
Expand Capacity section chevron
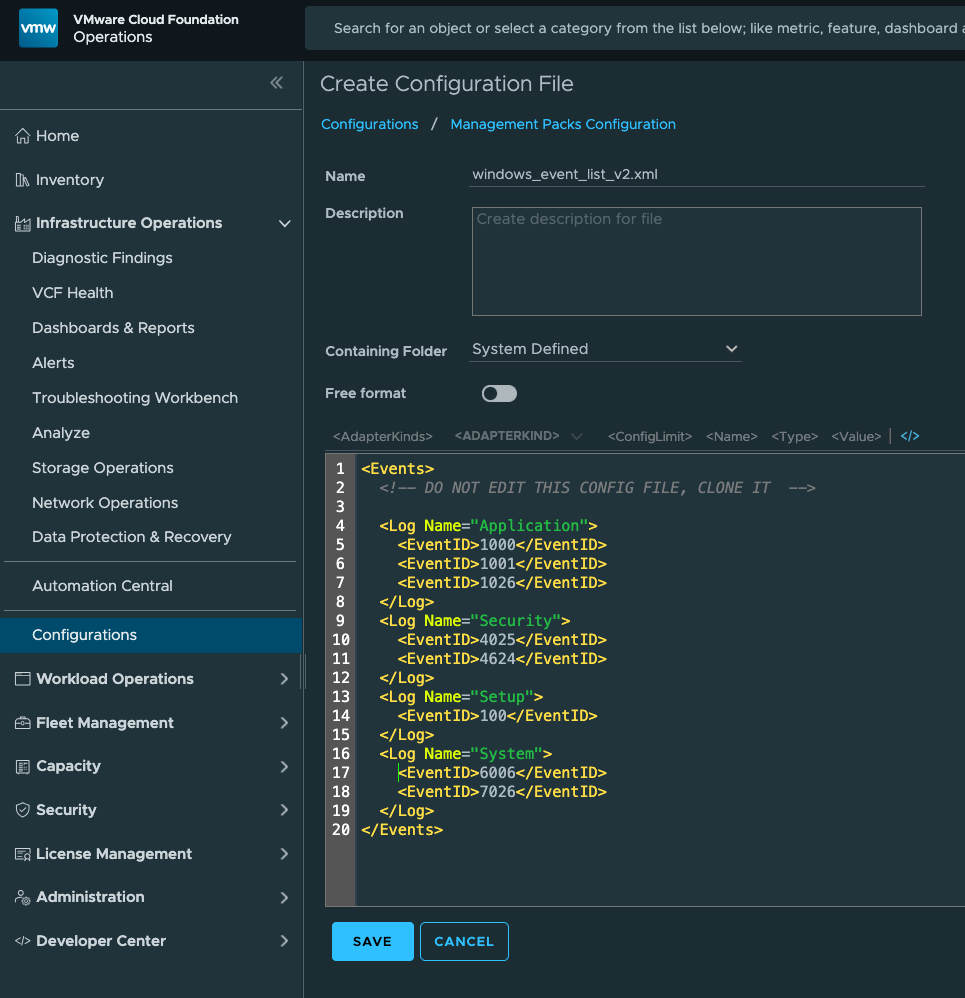pos(284,766)
